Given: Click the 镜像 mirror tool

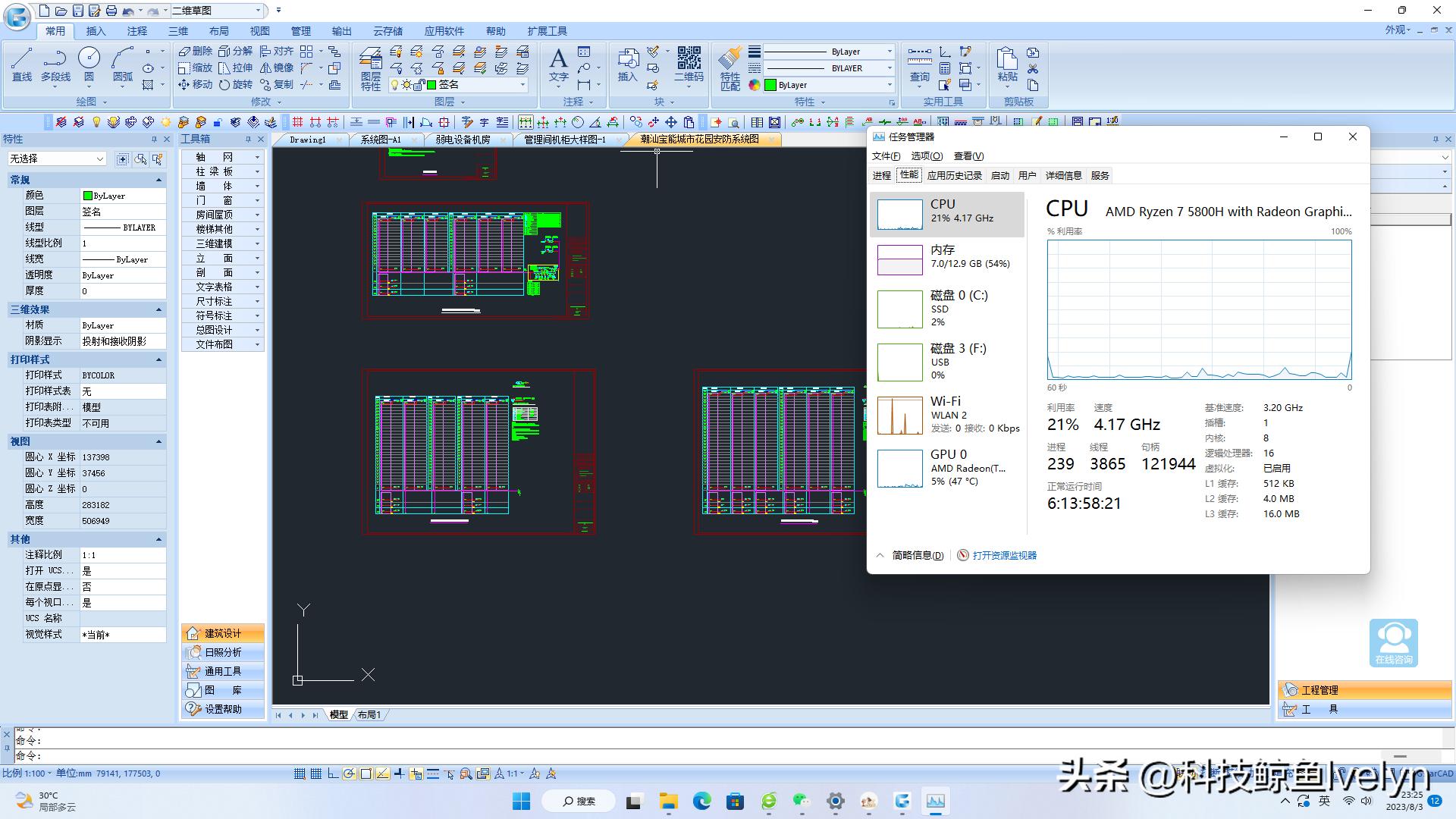Looking at the screenshot, I should click(276, 67).
